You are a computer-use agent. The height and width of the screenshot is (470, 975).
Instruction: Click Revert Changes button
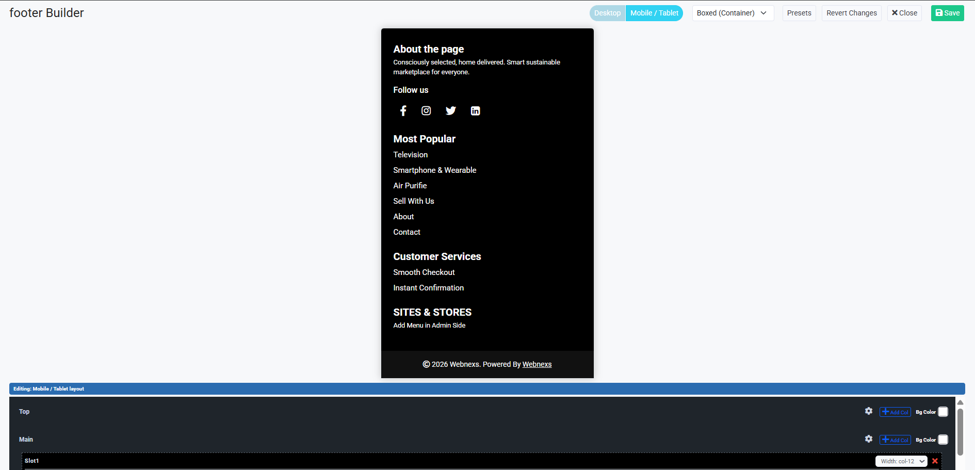pyautogui.click(x=851, y=13)
